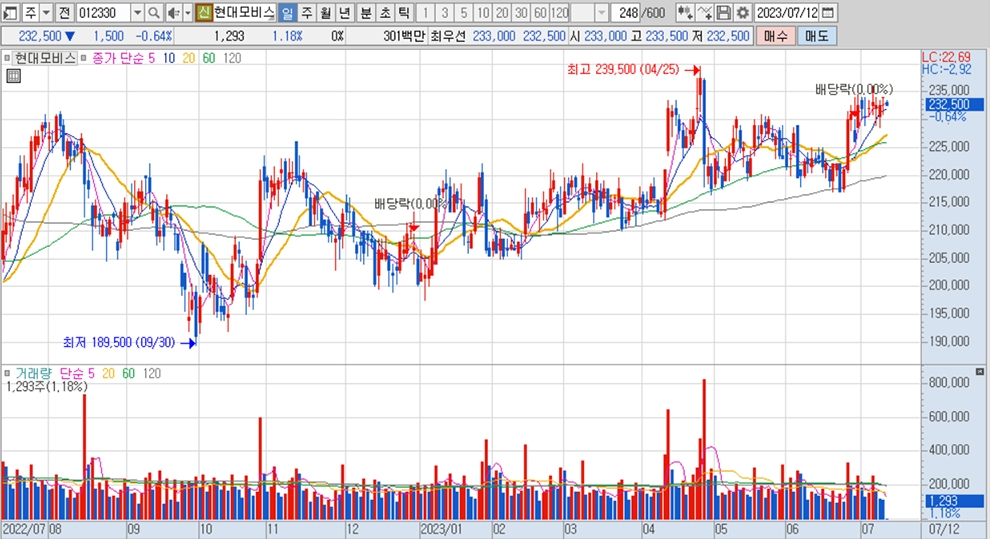Open chart settings gear icon
The height and width of the screenshot is (539, 990).
[742, 12]
